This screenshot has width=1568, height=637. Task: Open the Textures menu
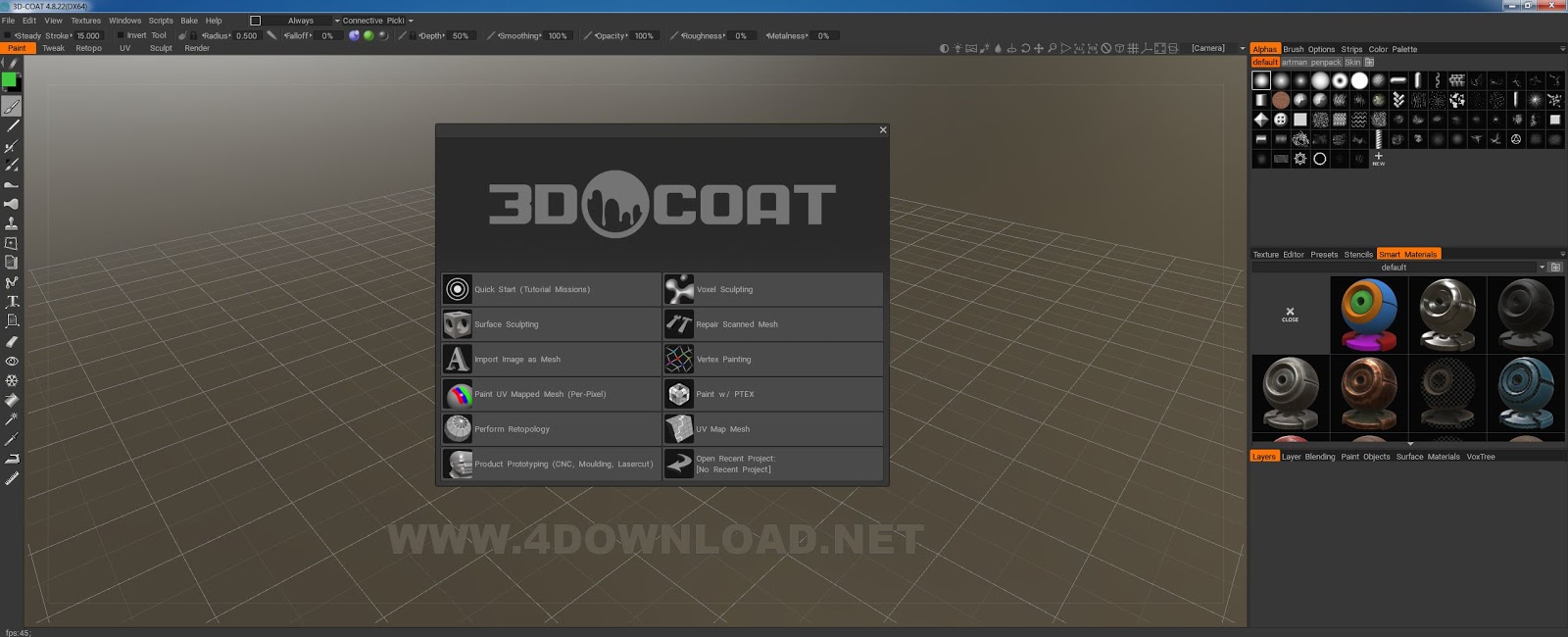point(85,21)
